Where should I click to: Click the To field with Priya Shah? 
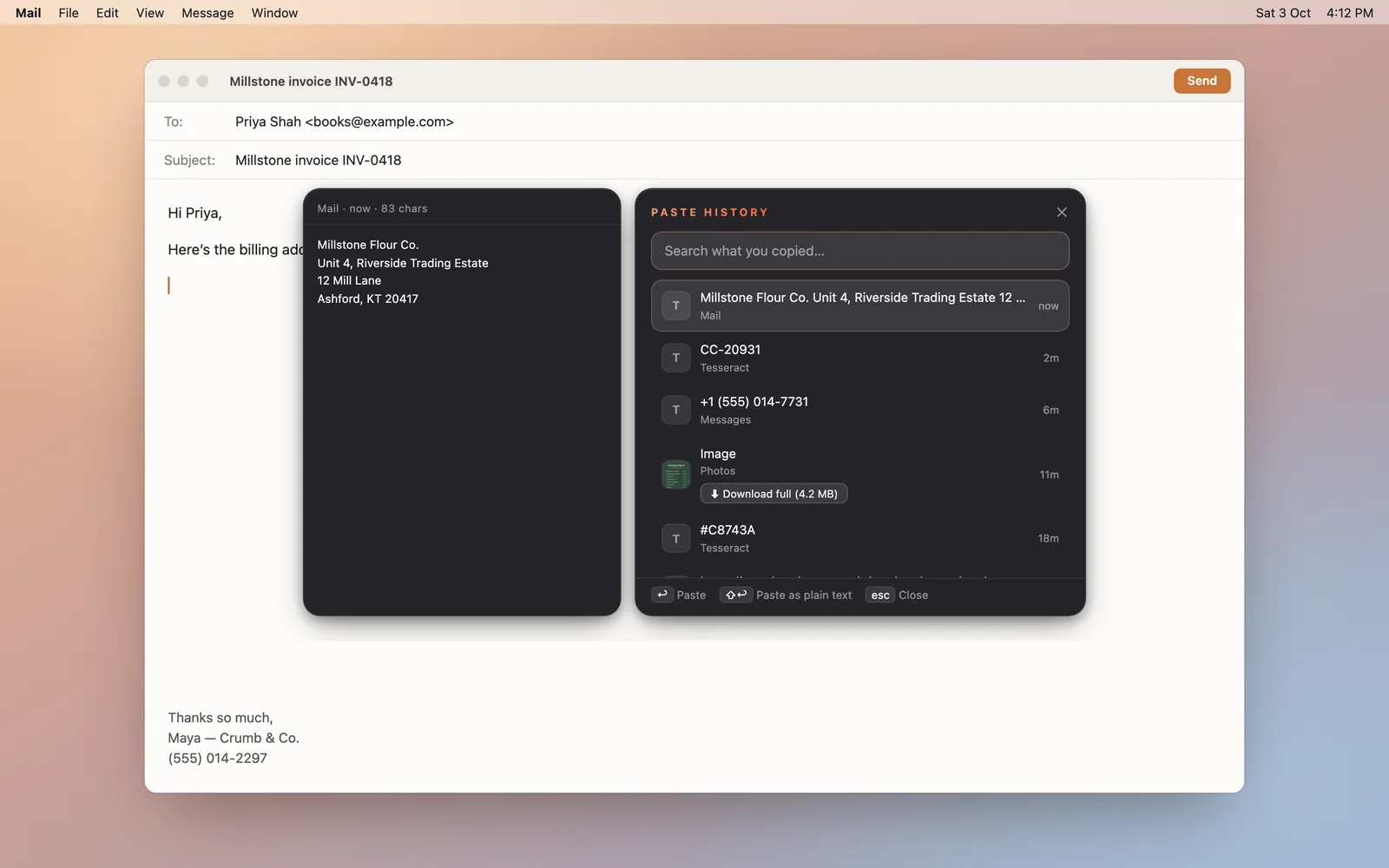click(694, 122)
